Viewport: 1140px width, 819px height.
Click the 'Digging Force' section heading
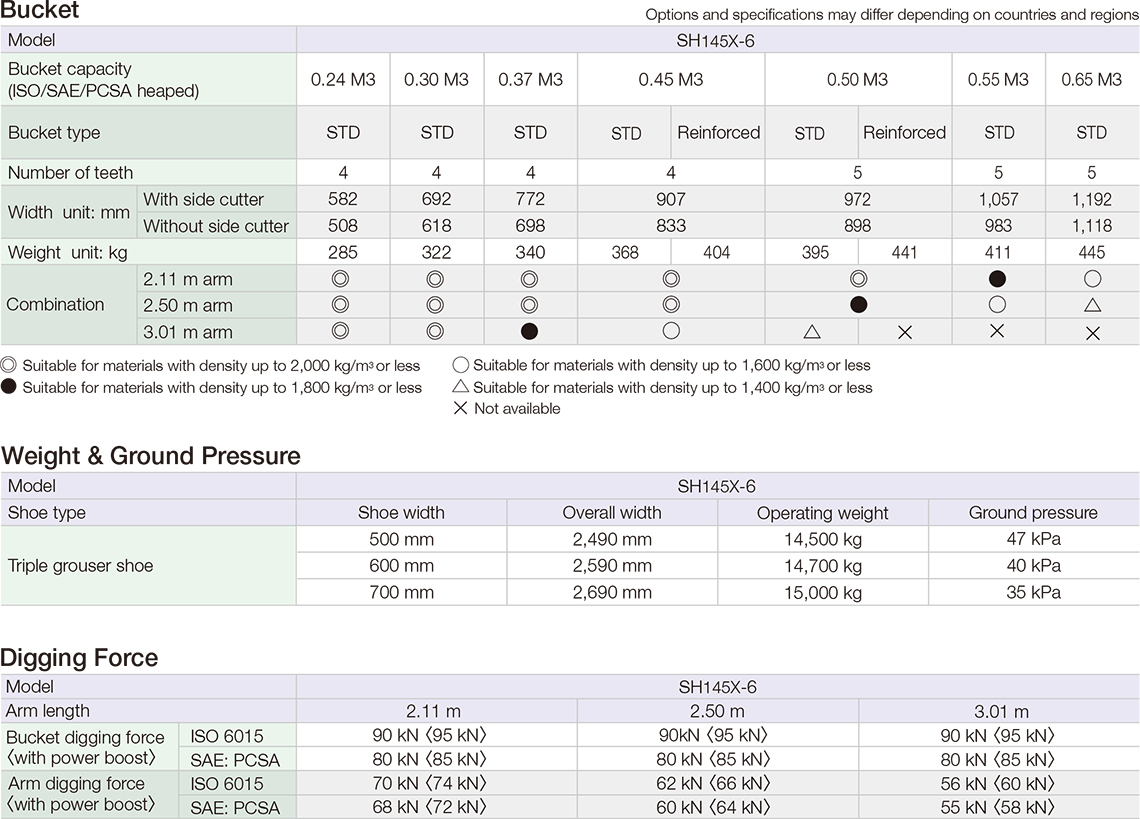pyautogui.click(x=80, y=658)
